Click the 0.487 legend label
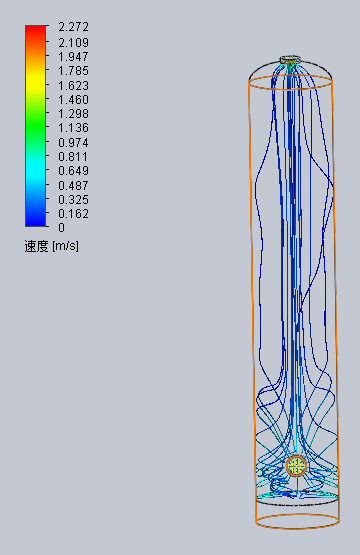The width and height of the screenshot is (360, 555). click(x=73, y=185)
